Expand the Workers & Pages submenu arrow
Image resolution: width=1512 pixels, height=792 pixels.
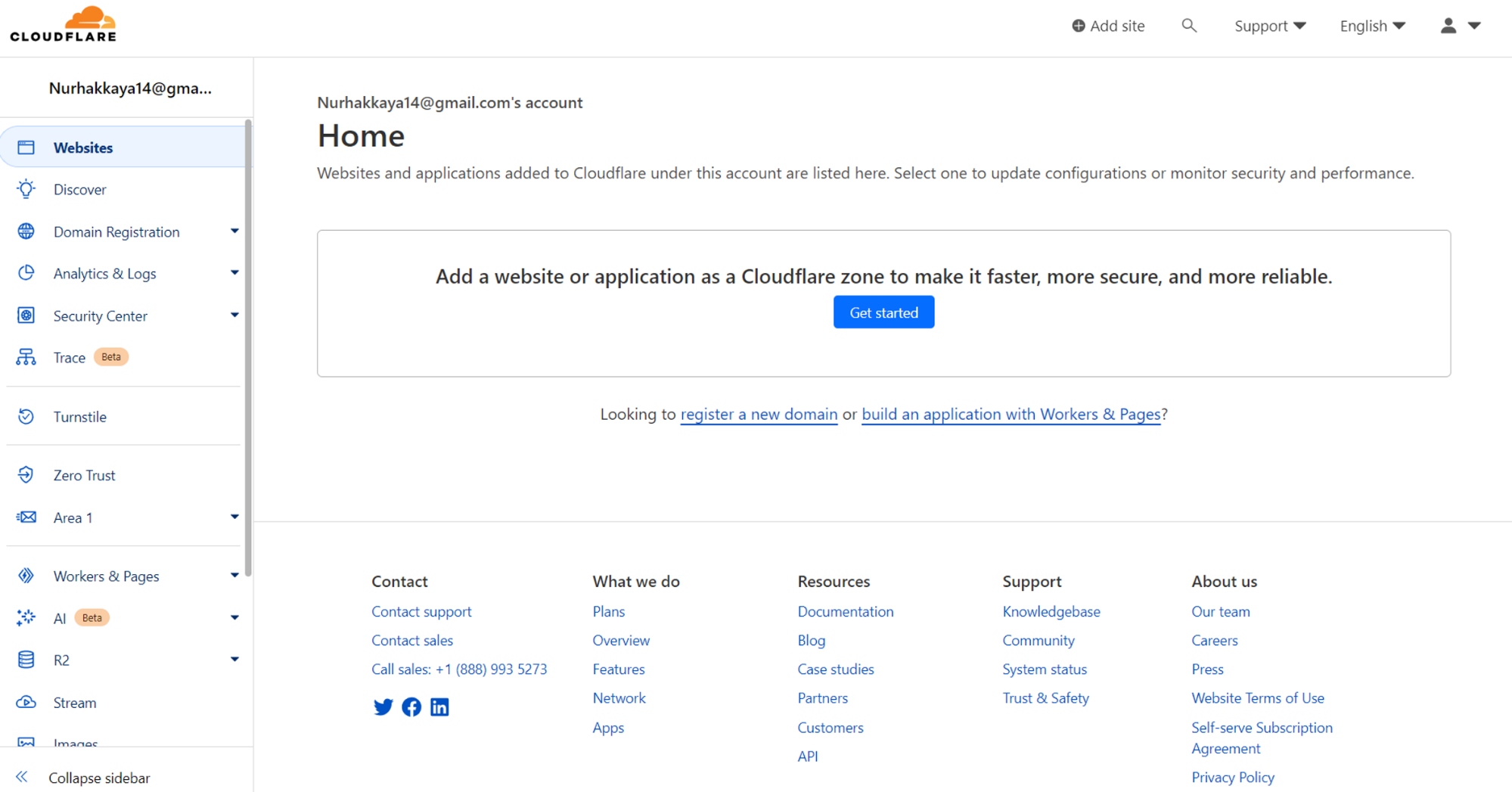pos(234,576)
